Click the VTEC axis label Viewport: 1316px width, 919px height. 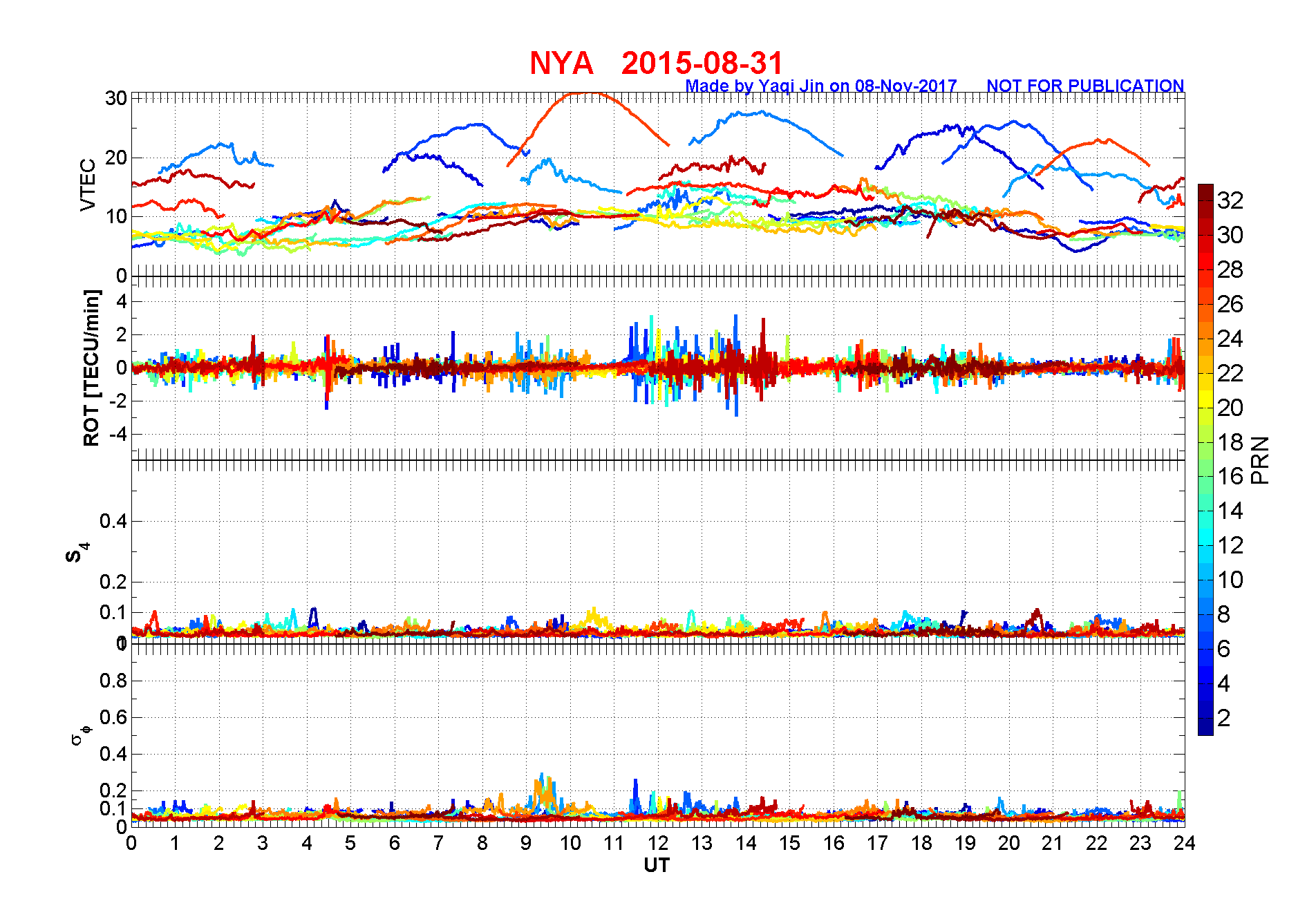88,184
